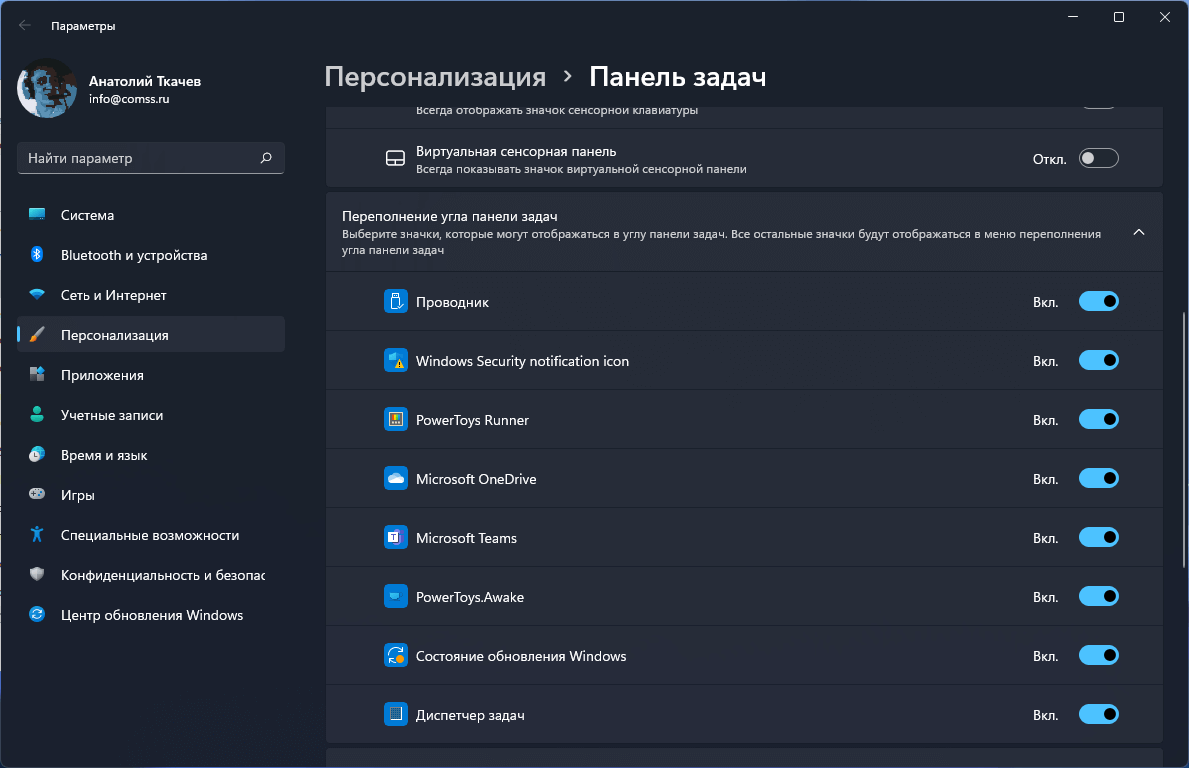Open Конфиденциальность и безопасность settings
The height and width of the screenshot is (768, 1189).
[151, 575]
